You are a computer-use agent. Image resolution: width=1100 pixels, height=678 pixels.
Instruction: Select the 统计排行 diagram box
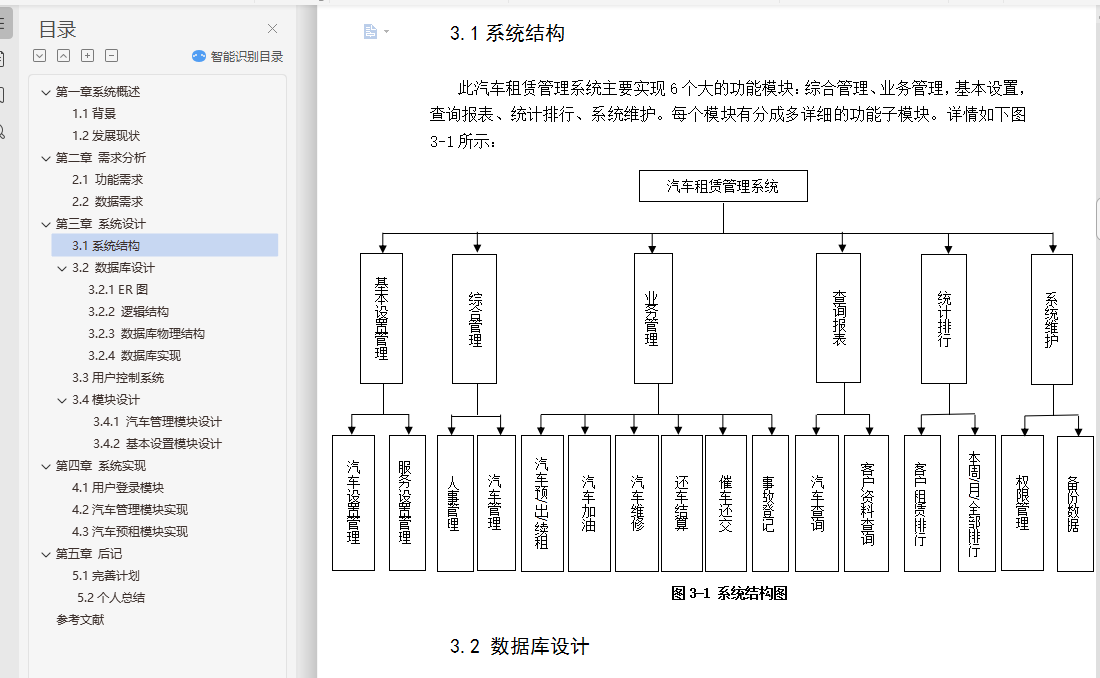[944, 319]
